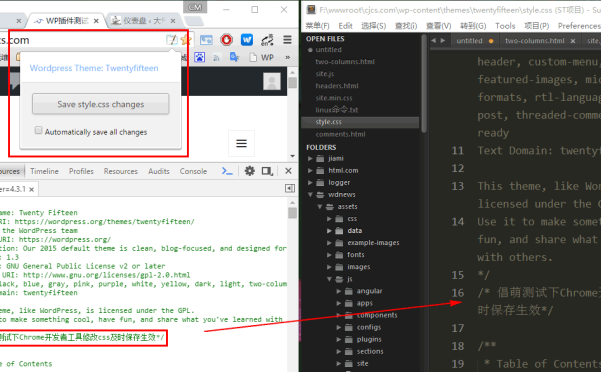
Task: Toggle Automatically save all changes checkbox
Action: pos(38,131)
